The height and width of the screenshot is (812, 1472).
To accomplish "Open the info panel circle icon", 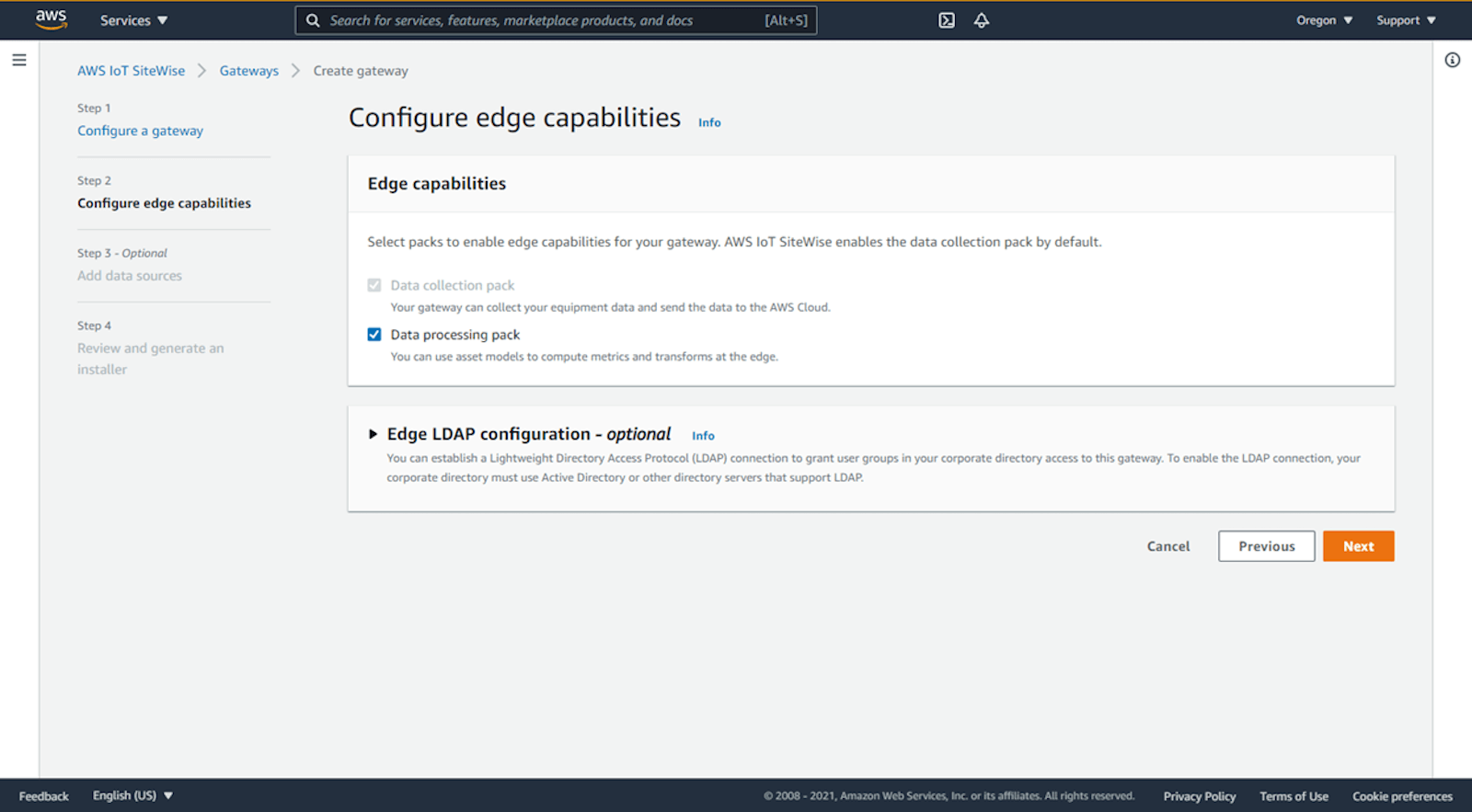I will coord(1453,60).
